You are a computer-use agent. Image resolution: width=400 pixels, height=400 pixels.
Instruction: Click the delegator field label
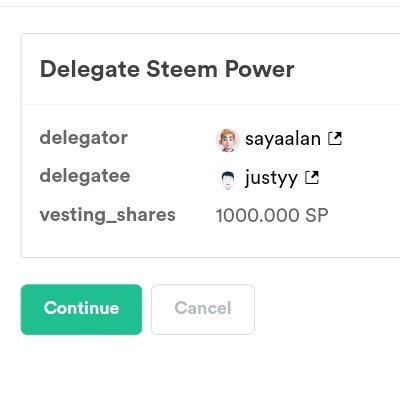point(83,138)
